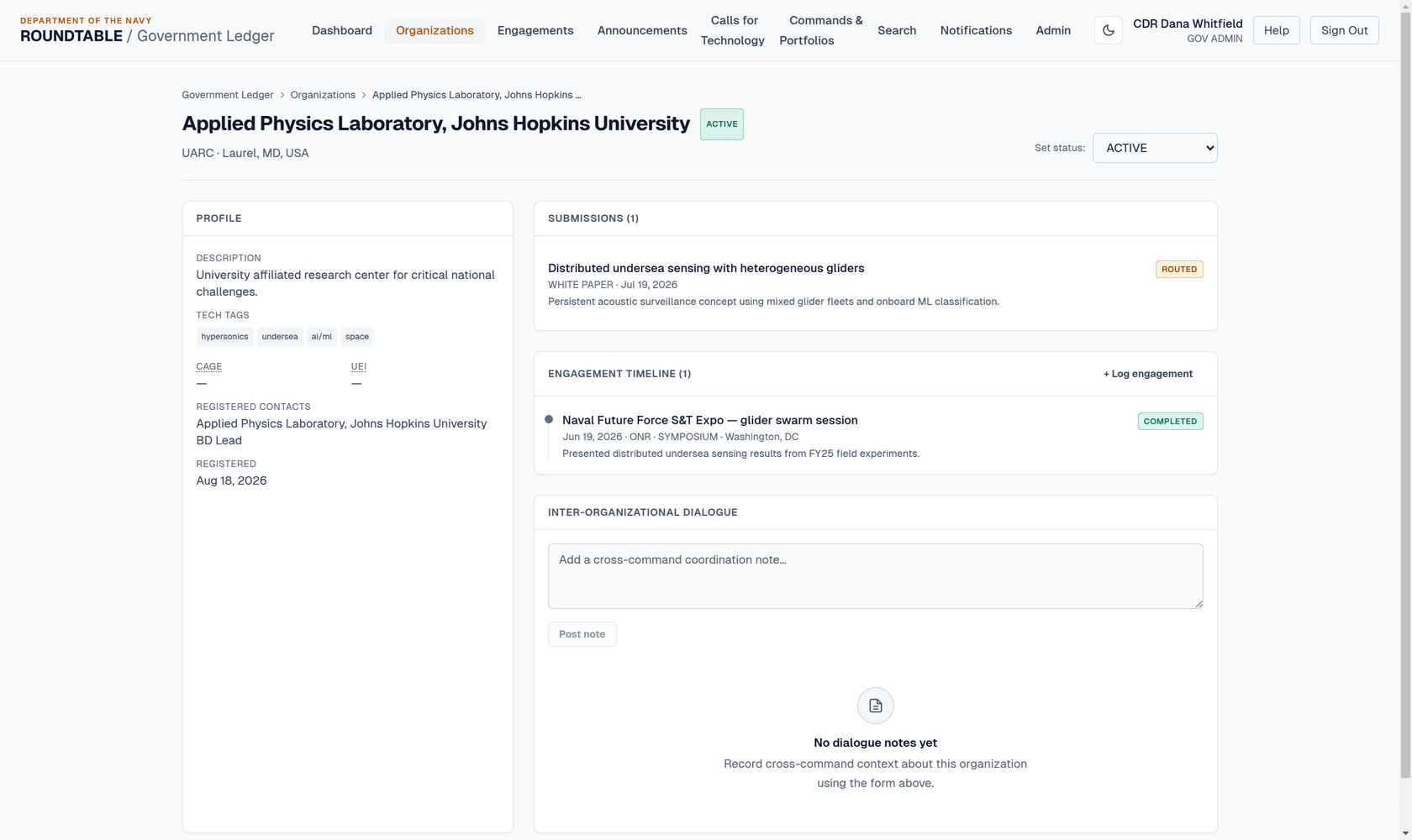Click the CDR Dana Whitfield user name
The width and height of the screenshot is (1412, 840).
1188,24
